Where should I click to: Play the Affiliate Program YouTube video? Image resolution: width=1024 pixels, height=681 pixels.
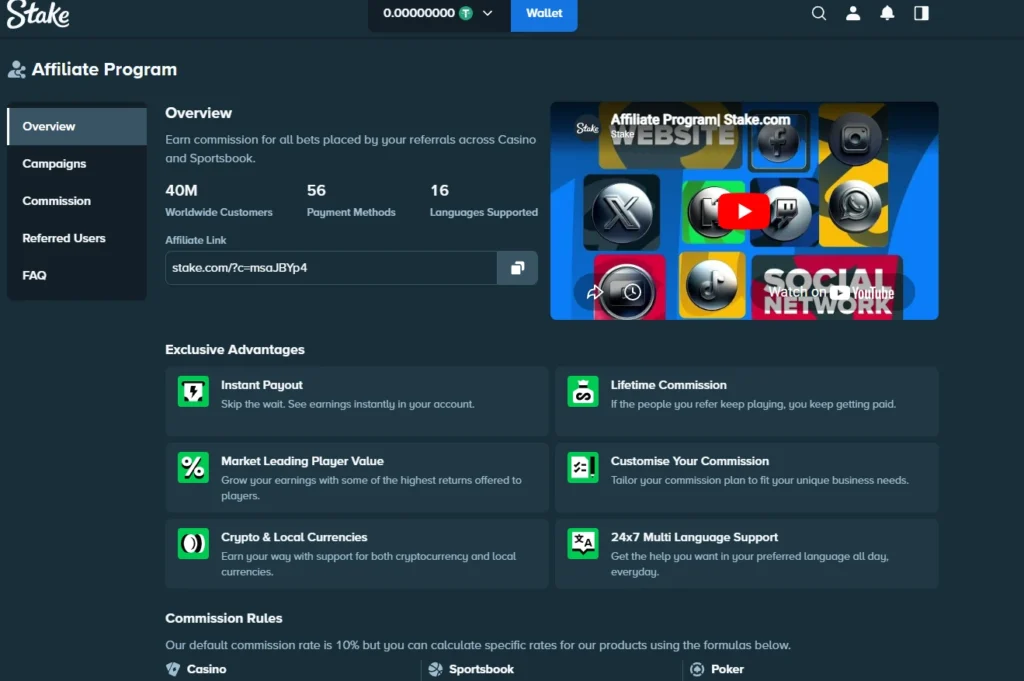pos(743,211)
